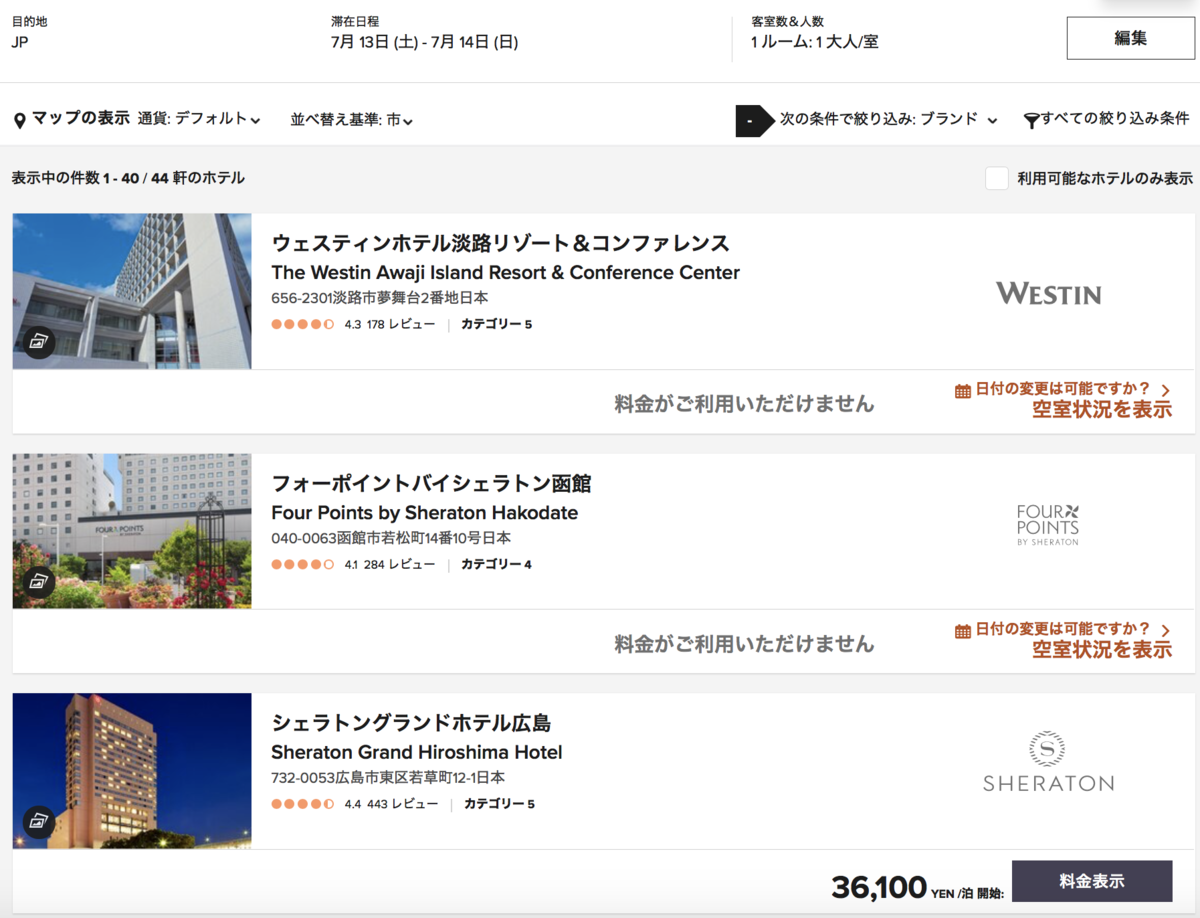Image resolution: width=1200 pixels, height=918 pixels.
Task: Click Sheraton Grand Hiroshima Hotel English name
Action: (x=416, y=753)
